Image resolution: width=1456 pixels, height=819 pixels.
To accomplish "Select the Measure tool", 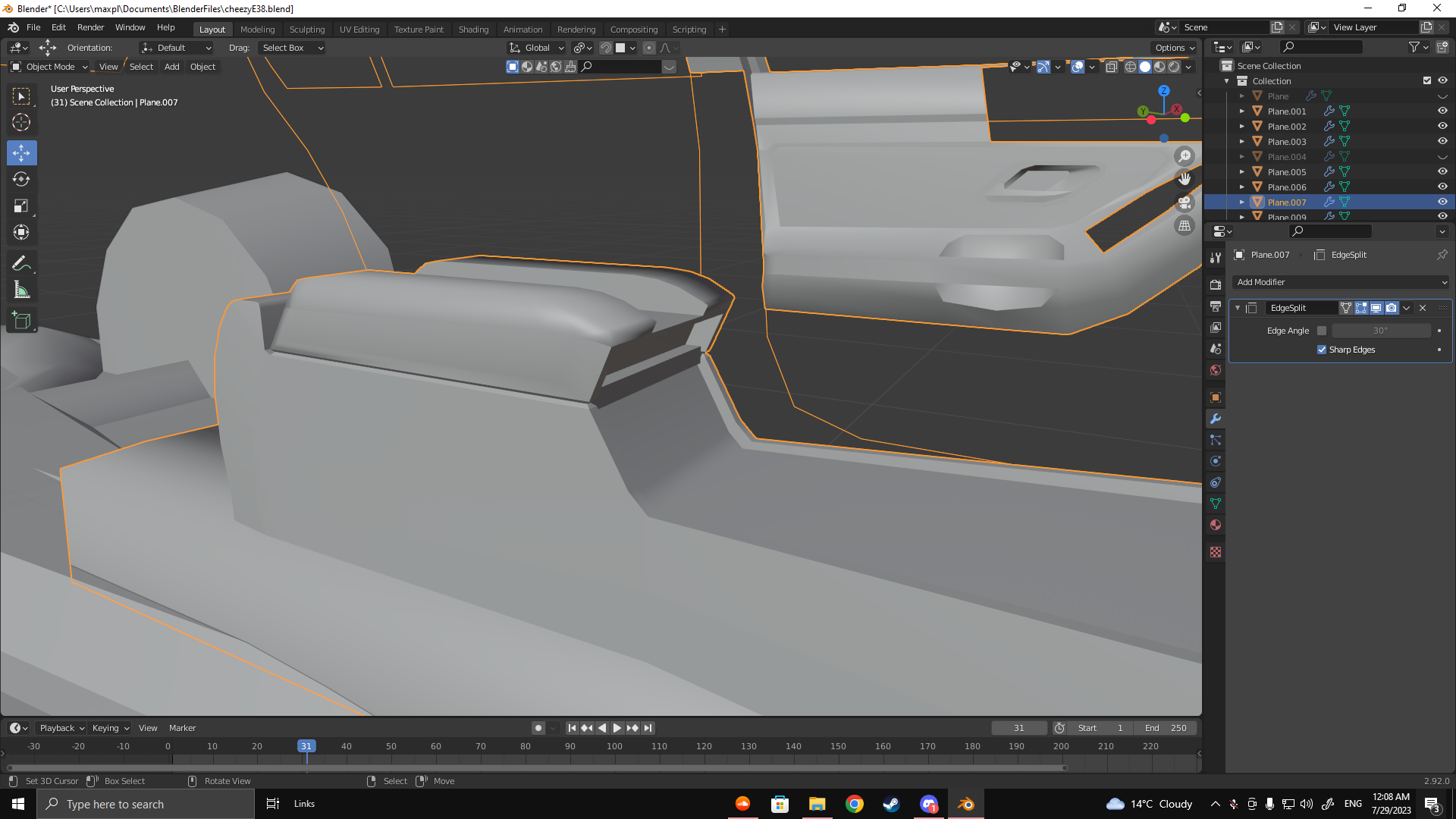I will pos(21,290).
